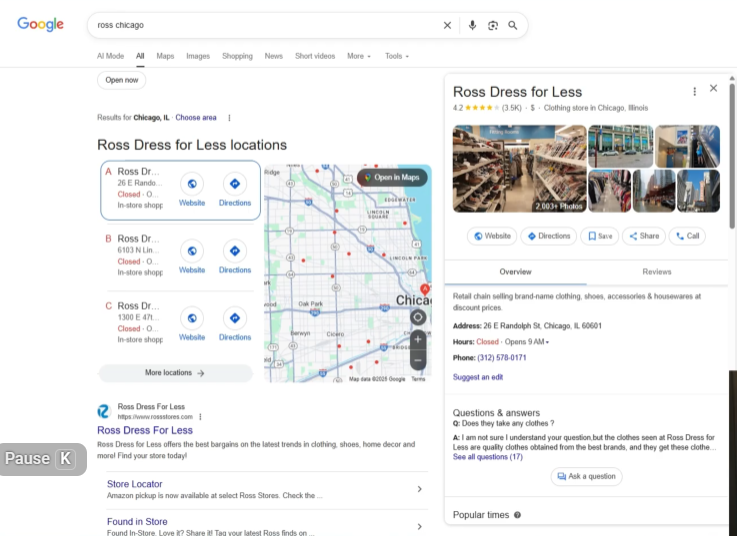The image size is (737, 536).
Task: Click the map's my-location target icon
Action: tap(418, 317)
